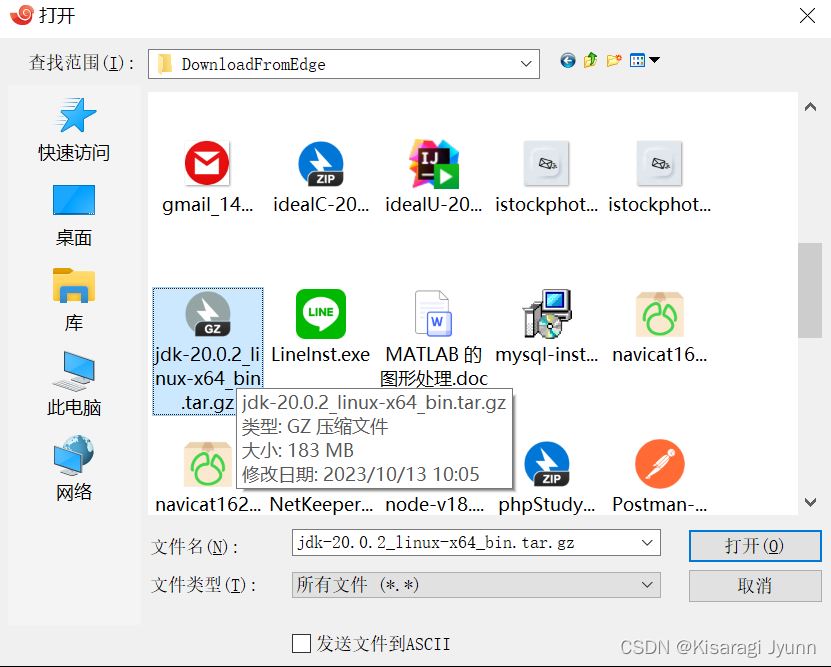Click the scroll up arrow in file list
Viewport: 831px width, 667px height.
pyautogui.click(x=810, y=107)
